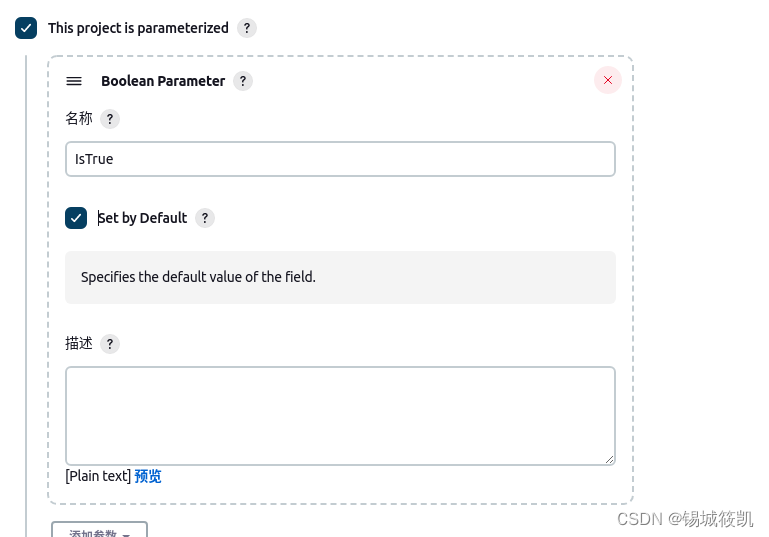The image size is (769, 537).
Task: Click the Set by Default label text
Action: pos(142,218)
